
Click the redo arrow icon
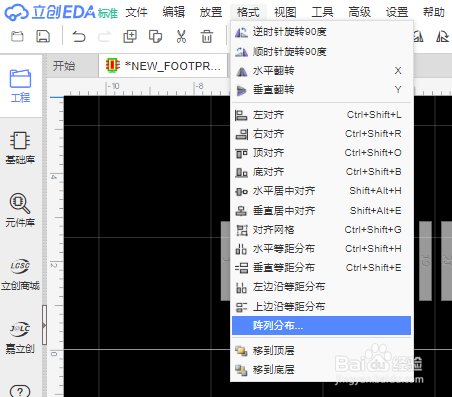pos(104,37)
